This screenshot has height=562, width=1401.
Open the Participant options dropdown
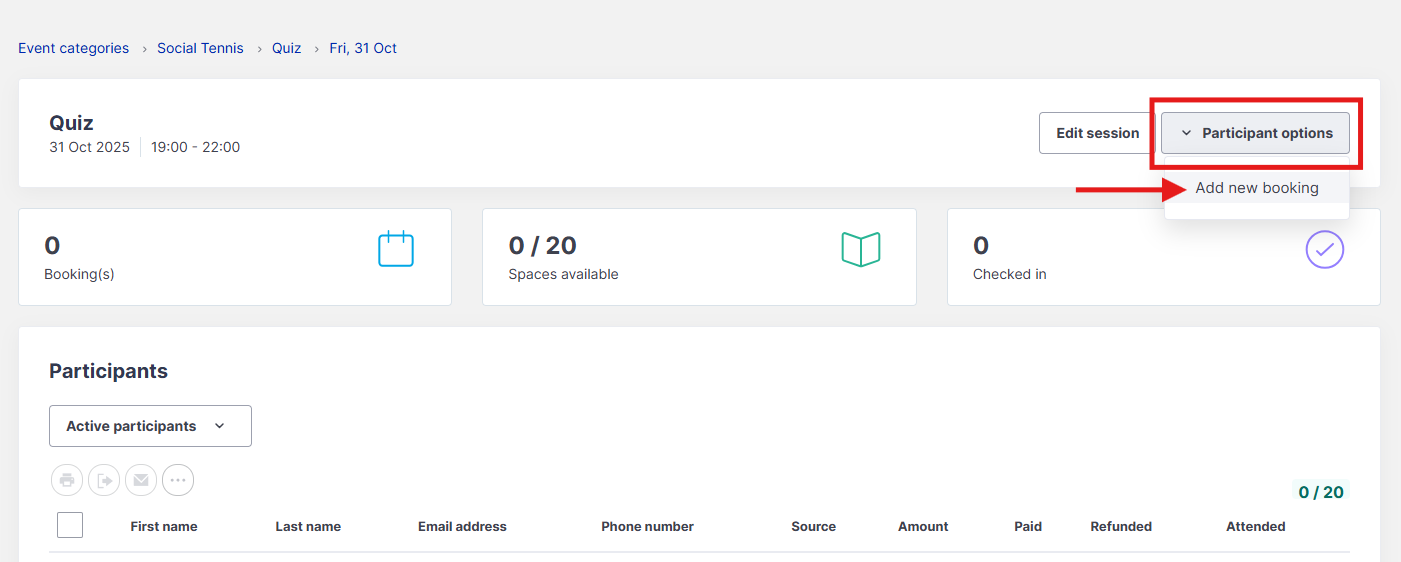pos(1255,133)
